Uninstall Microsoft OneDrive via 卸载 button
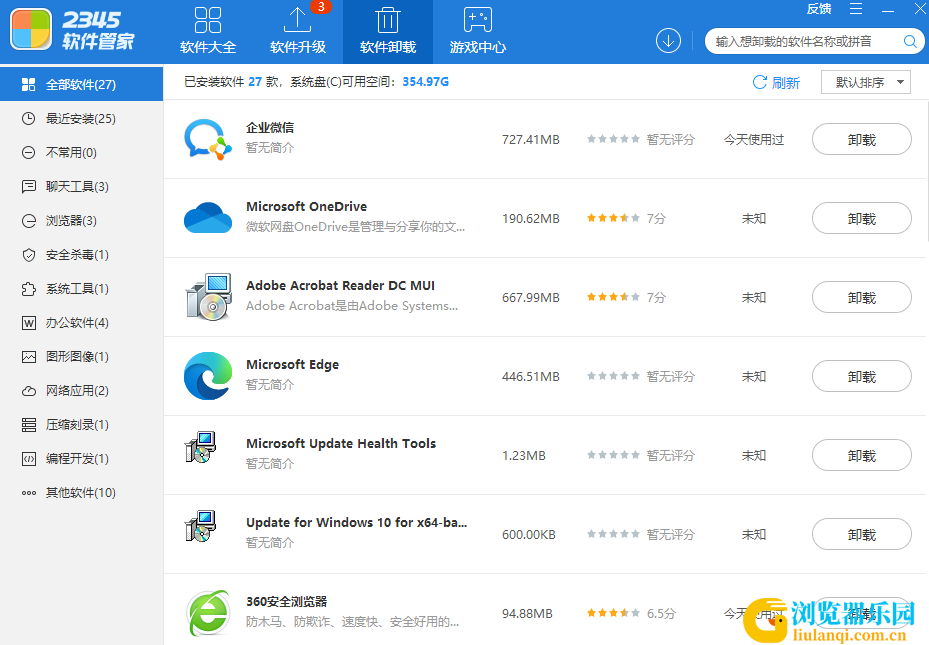 click(x=861, y=218)
